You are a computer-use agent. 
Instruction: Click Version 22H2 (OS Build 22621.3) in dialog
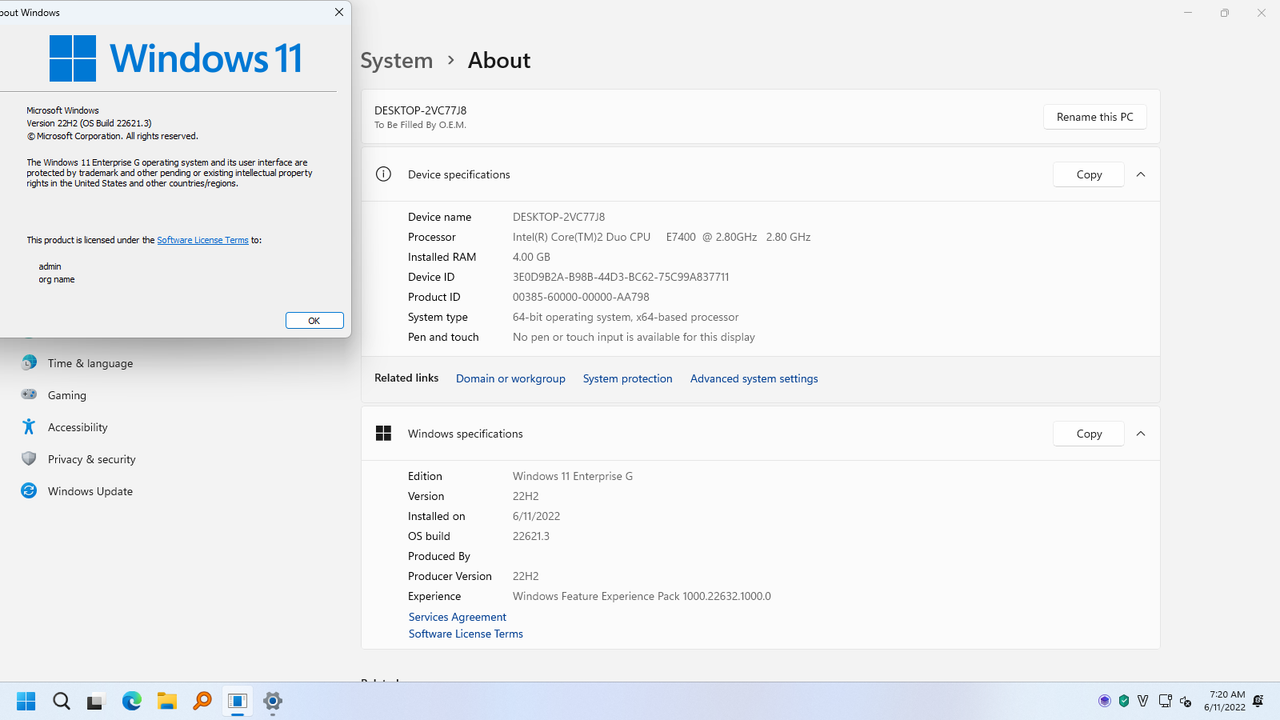point(89,123)
